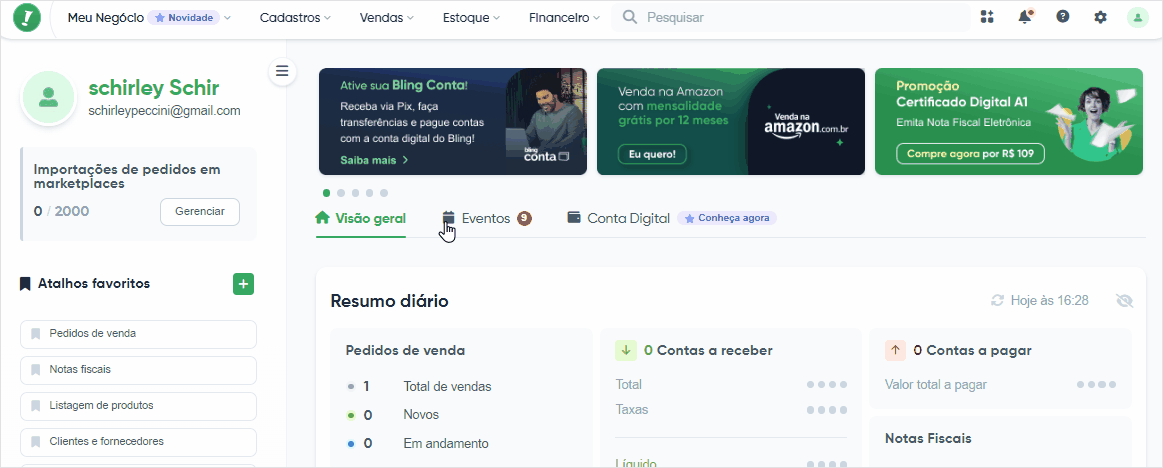1163x468 pixels.
Task: Click into the Pesquisar search field
Action: 791,17
